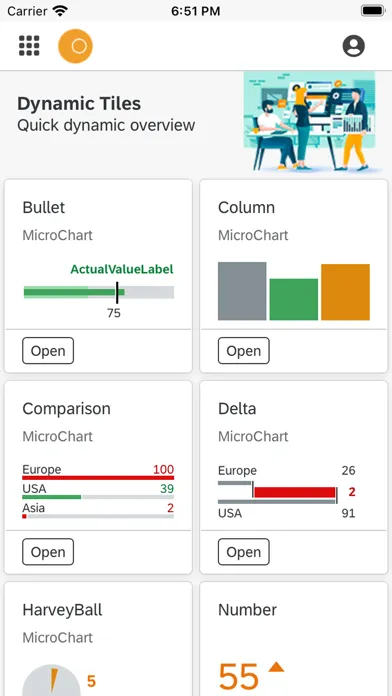Select the gray column chart bar
This screenshot has height=696, width=392.
(242, 291)
